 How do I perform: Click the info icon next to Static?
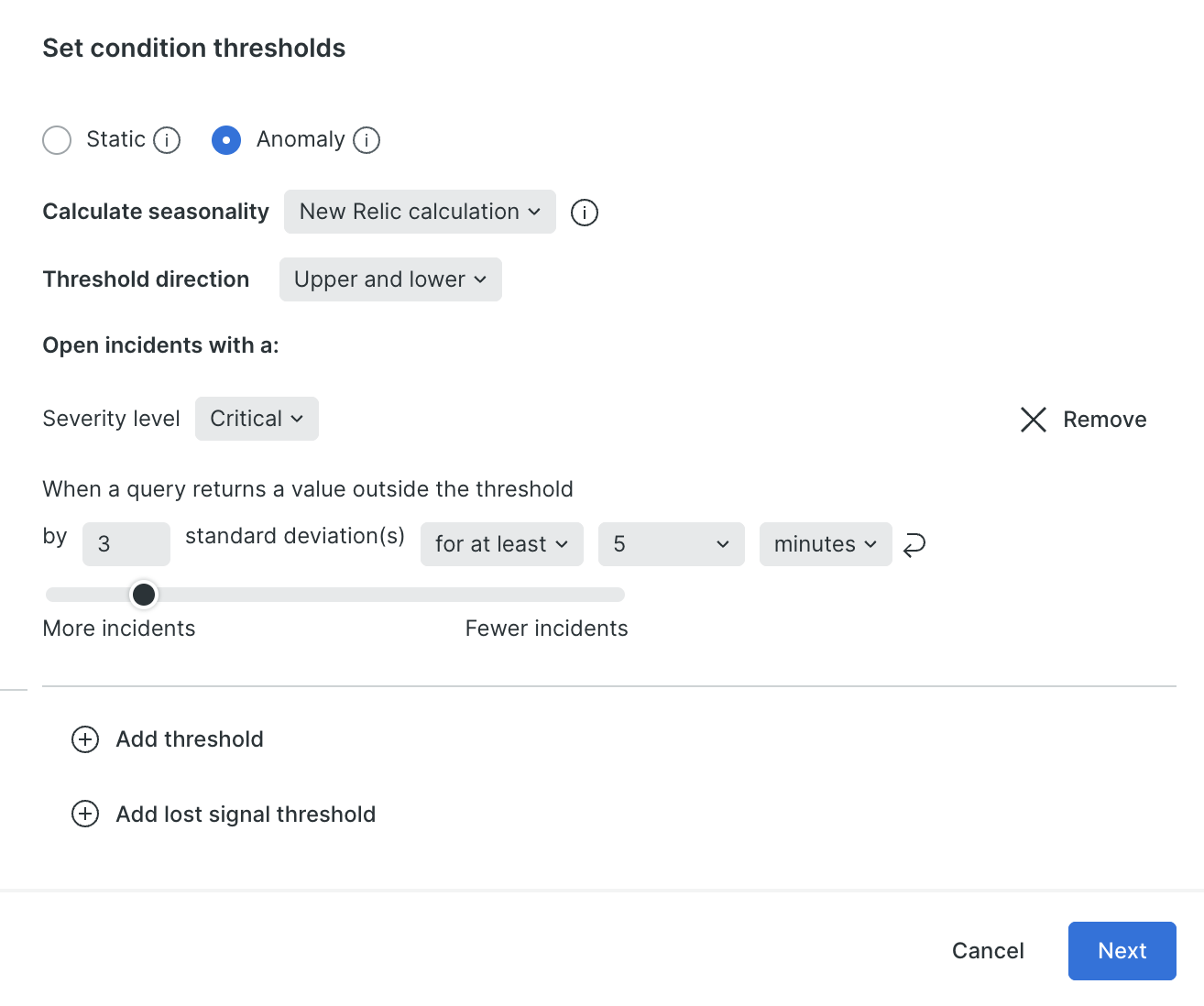point(167,140)
